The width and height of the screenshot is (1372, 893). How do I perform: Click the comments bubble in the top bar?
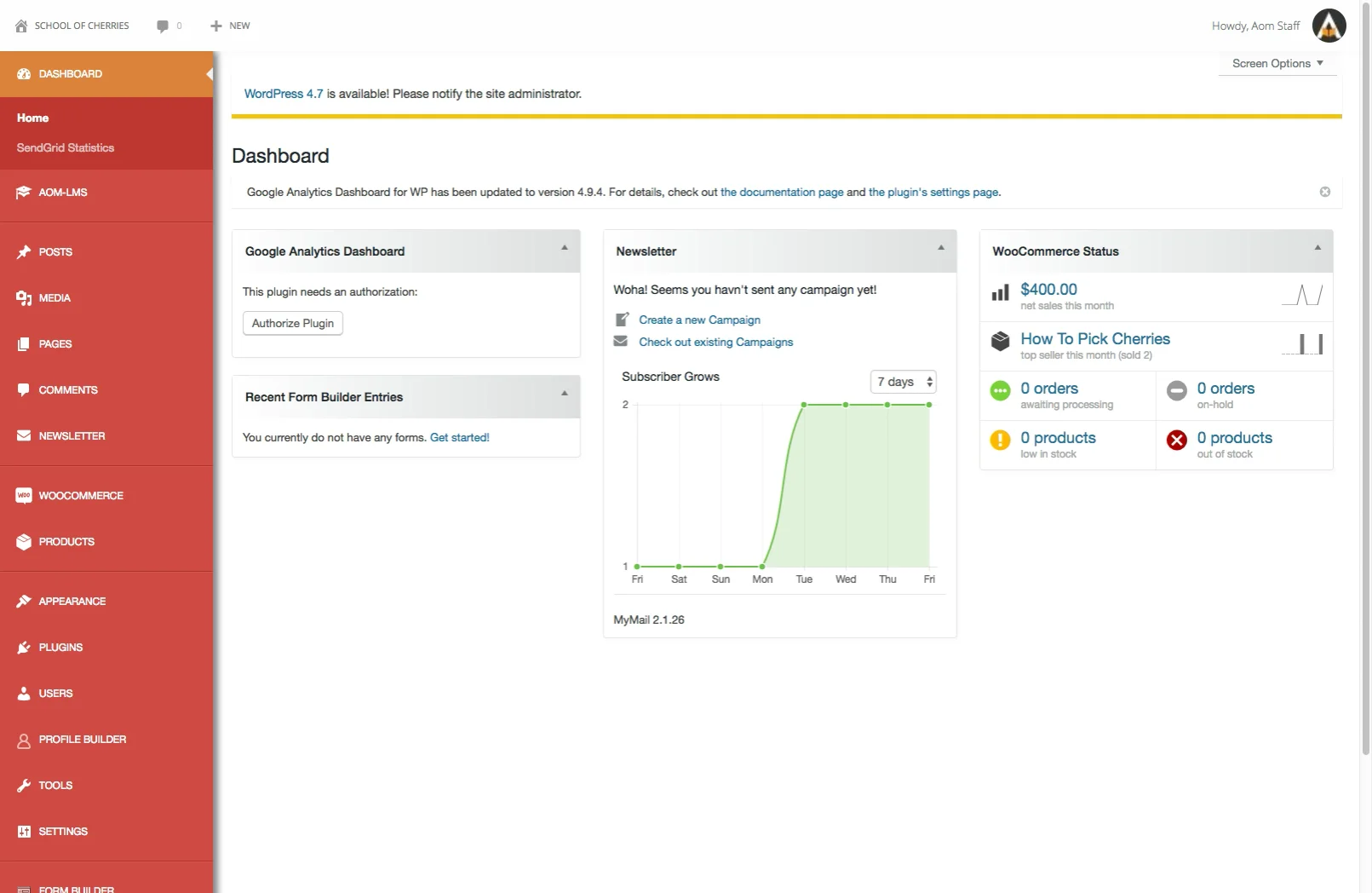pos(163,26)
